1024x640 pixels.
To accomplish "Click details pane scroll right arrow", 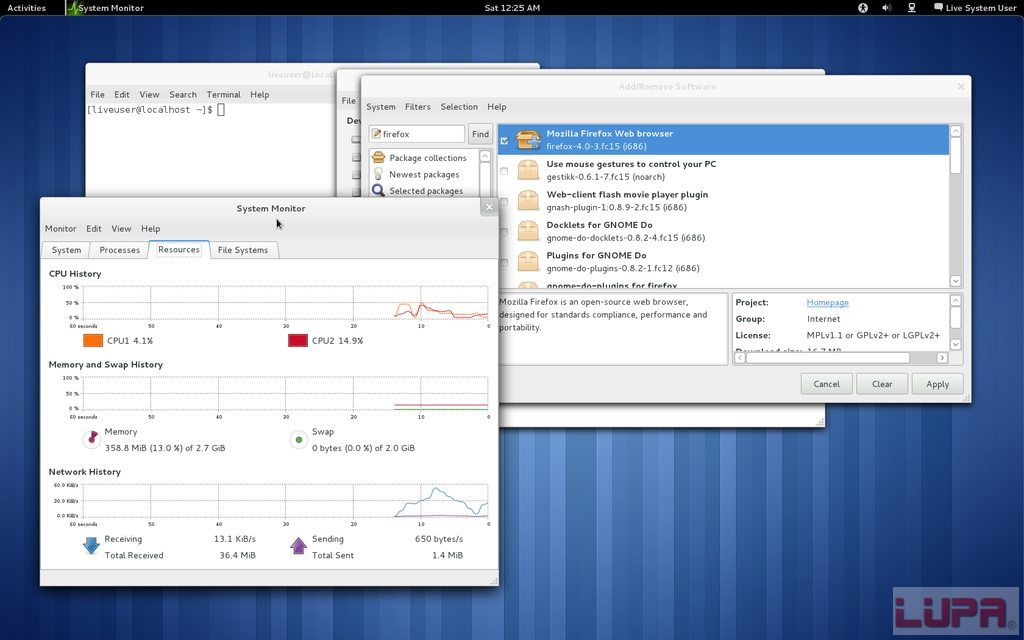I will point(942,358).
